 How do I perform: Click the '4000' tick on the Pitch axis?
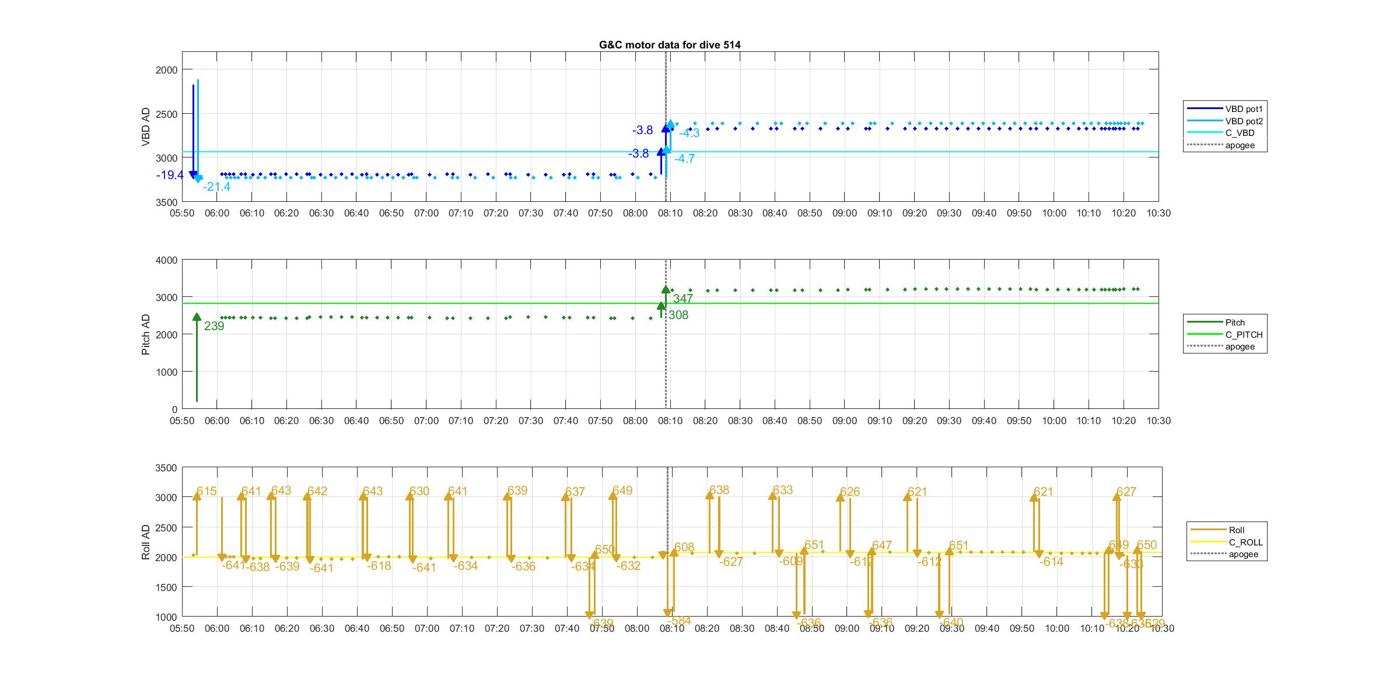tap(166, 260)
